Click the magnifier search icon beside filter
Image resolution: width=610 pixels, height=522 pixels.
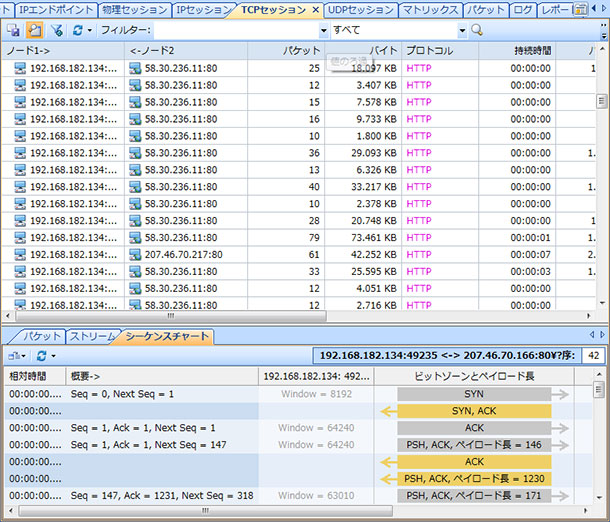click(477, 30)
